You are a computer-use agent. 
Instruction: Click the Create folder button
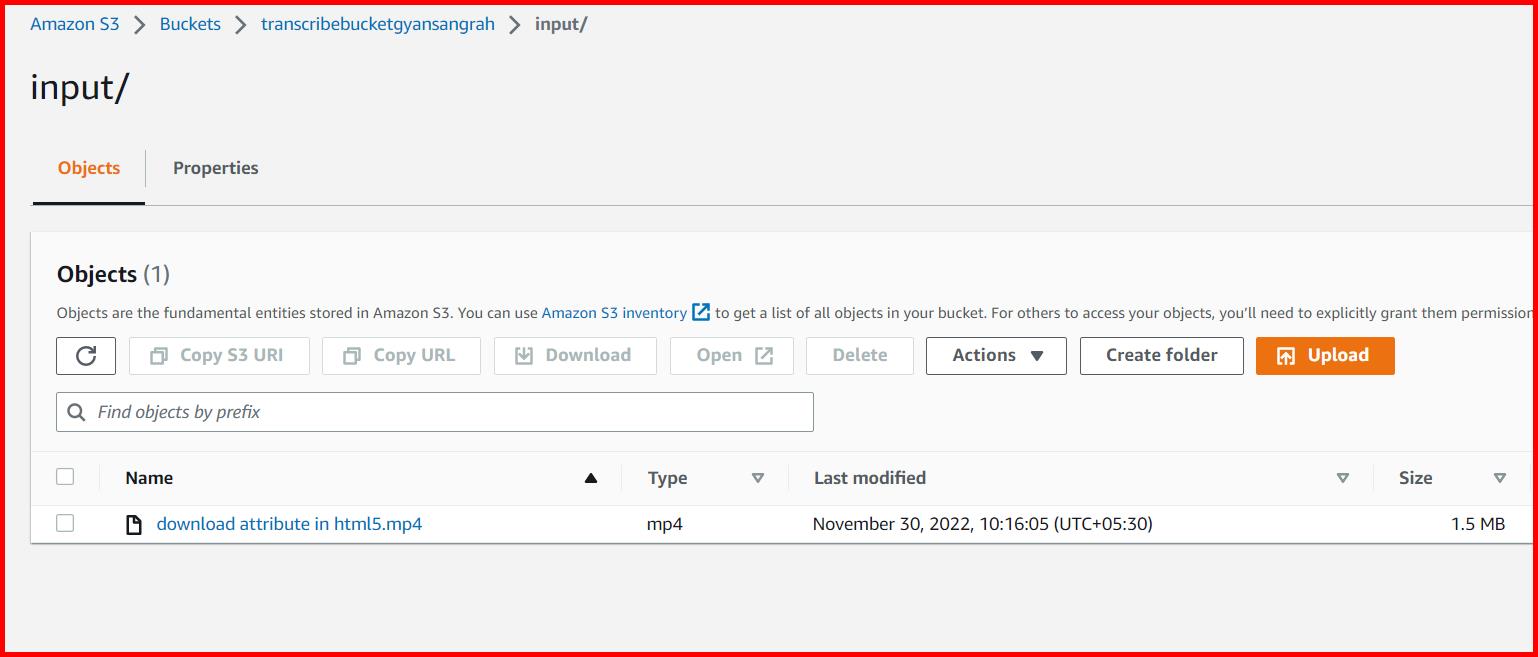click(x=1161, y=355)
